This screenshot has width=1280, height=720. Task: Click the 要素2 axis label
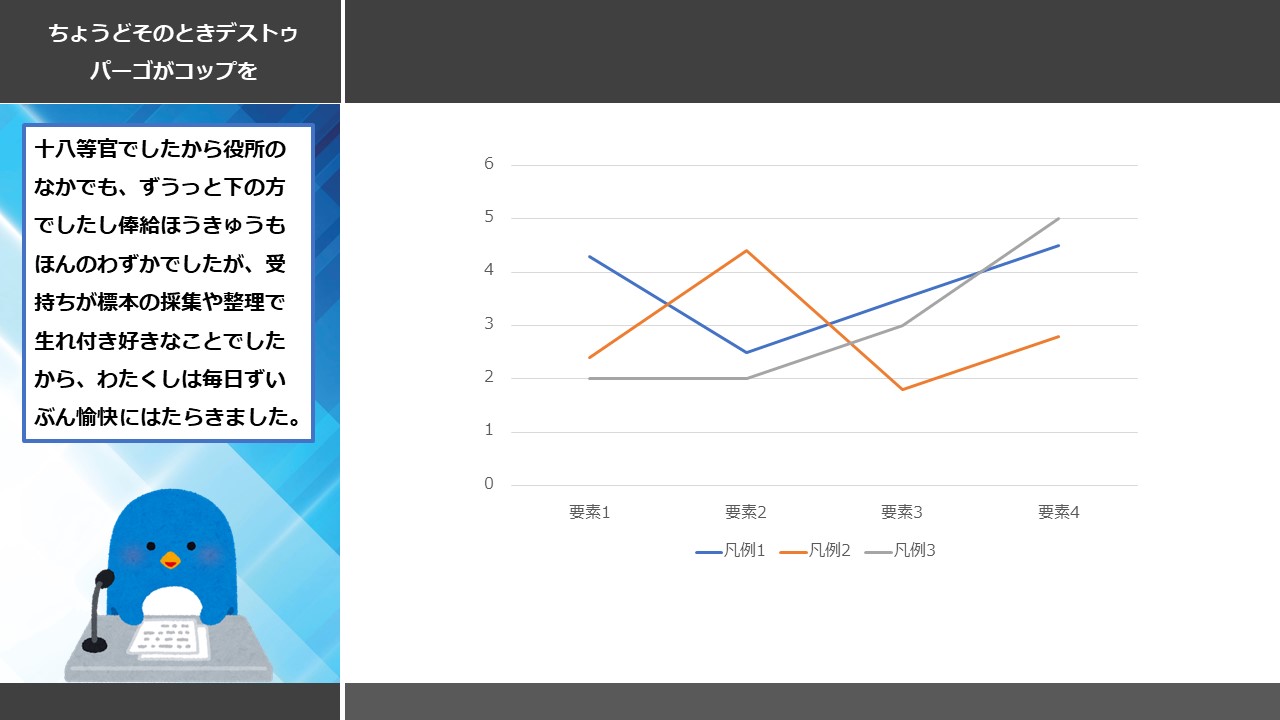746,512
